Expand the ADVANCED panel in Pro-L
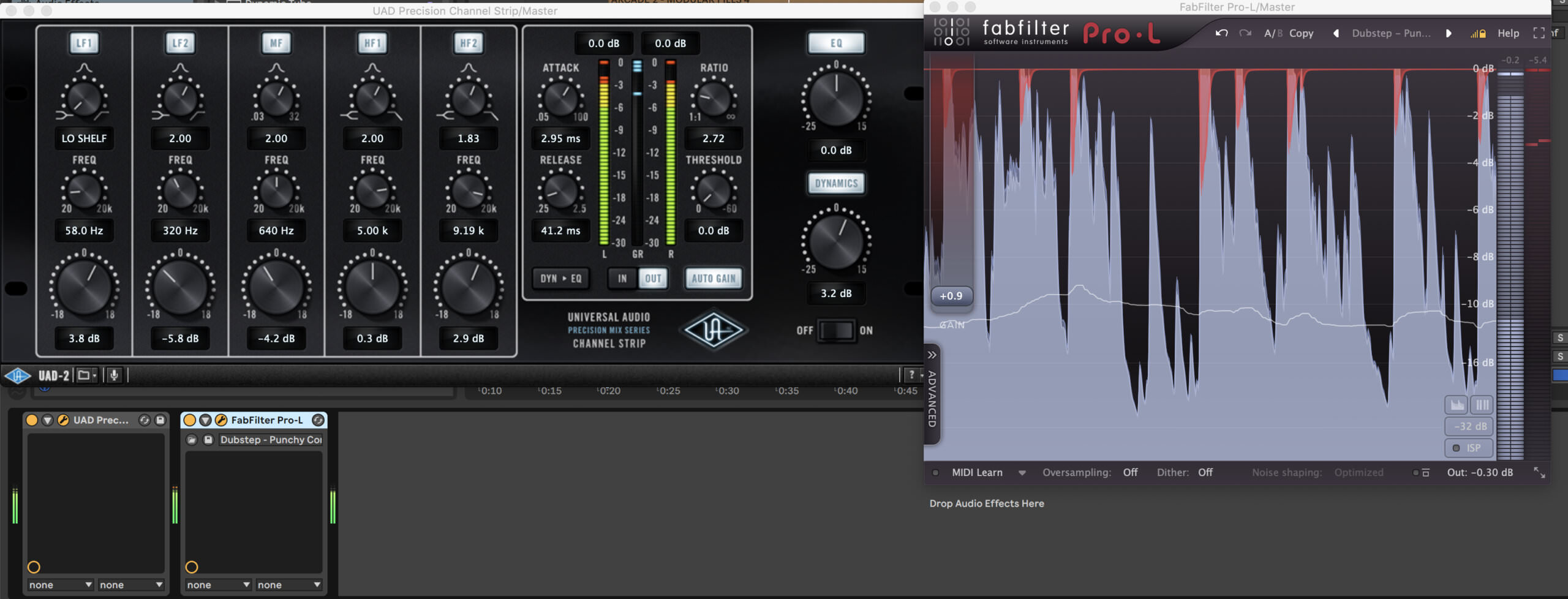This screenshot has height=599, width=1568. tap(932, 393)
